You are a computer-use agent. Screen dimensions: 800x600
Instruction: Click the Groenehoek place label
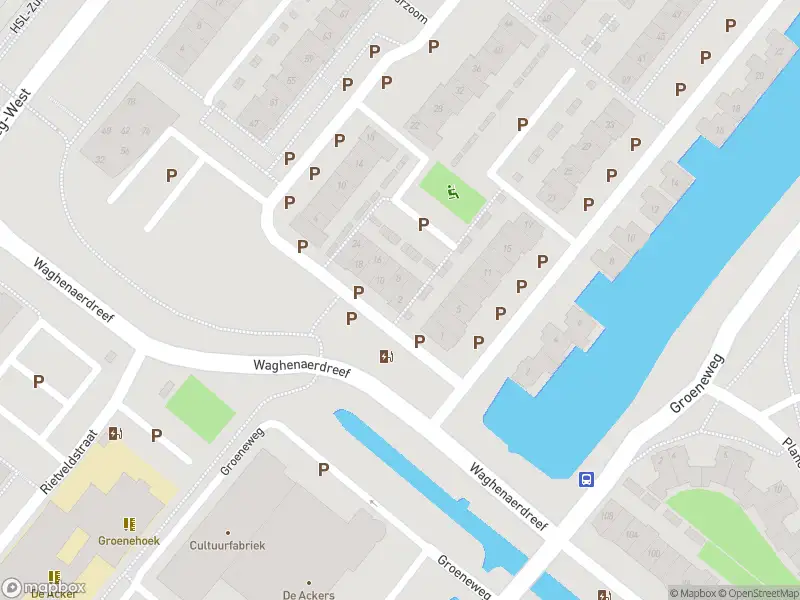tap(129, 540)
